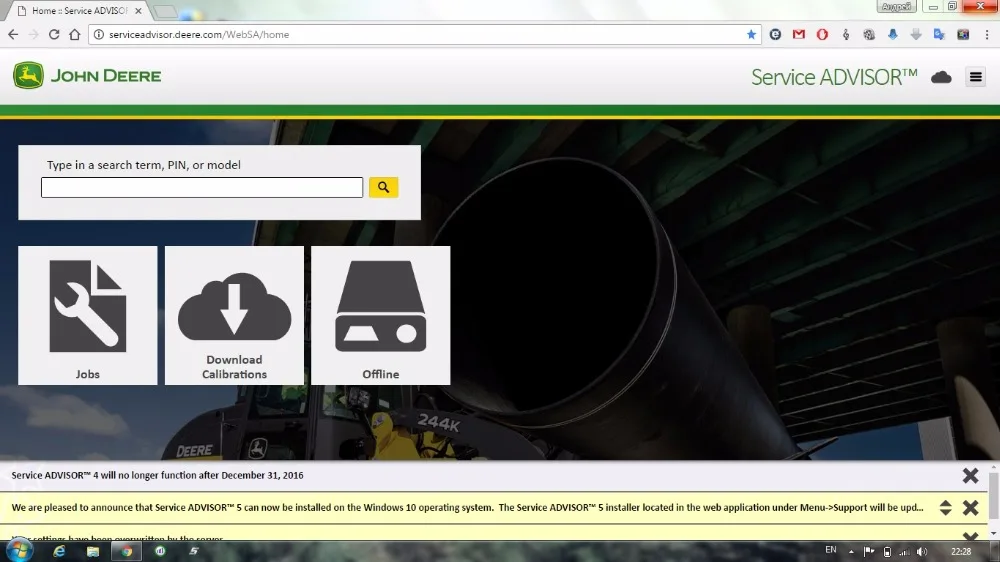
Task: Click the taskbar clock showing 22:28
Action: tap(961, 552)
